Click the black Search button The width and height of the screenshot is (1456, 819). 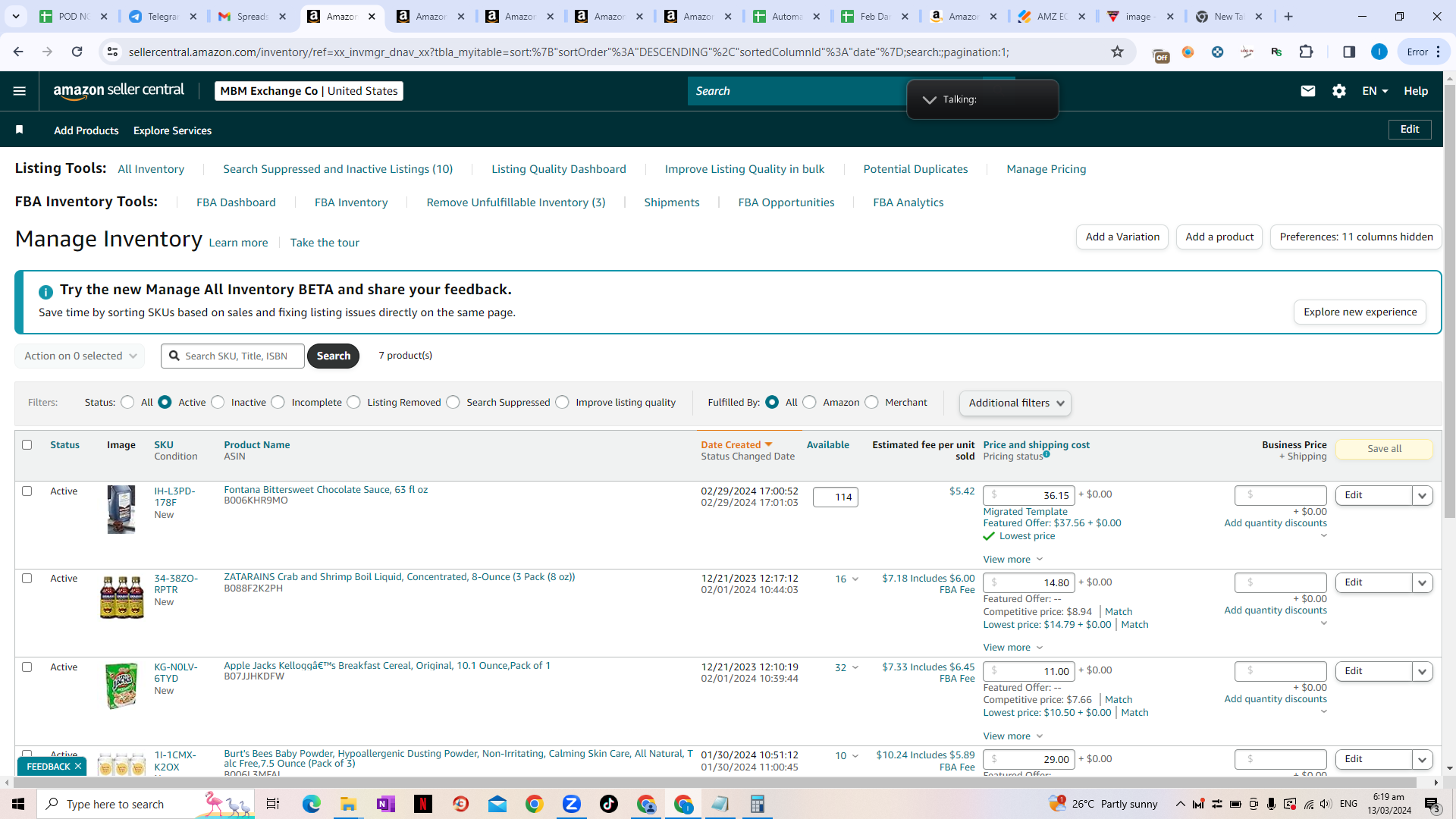tap(333, 356)
